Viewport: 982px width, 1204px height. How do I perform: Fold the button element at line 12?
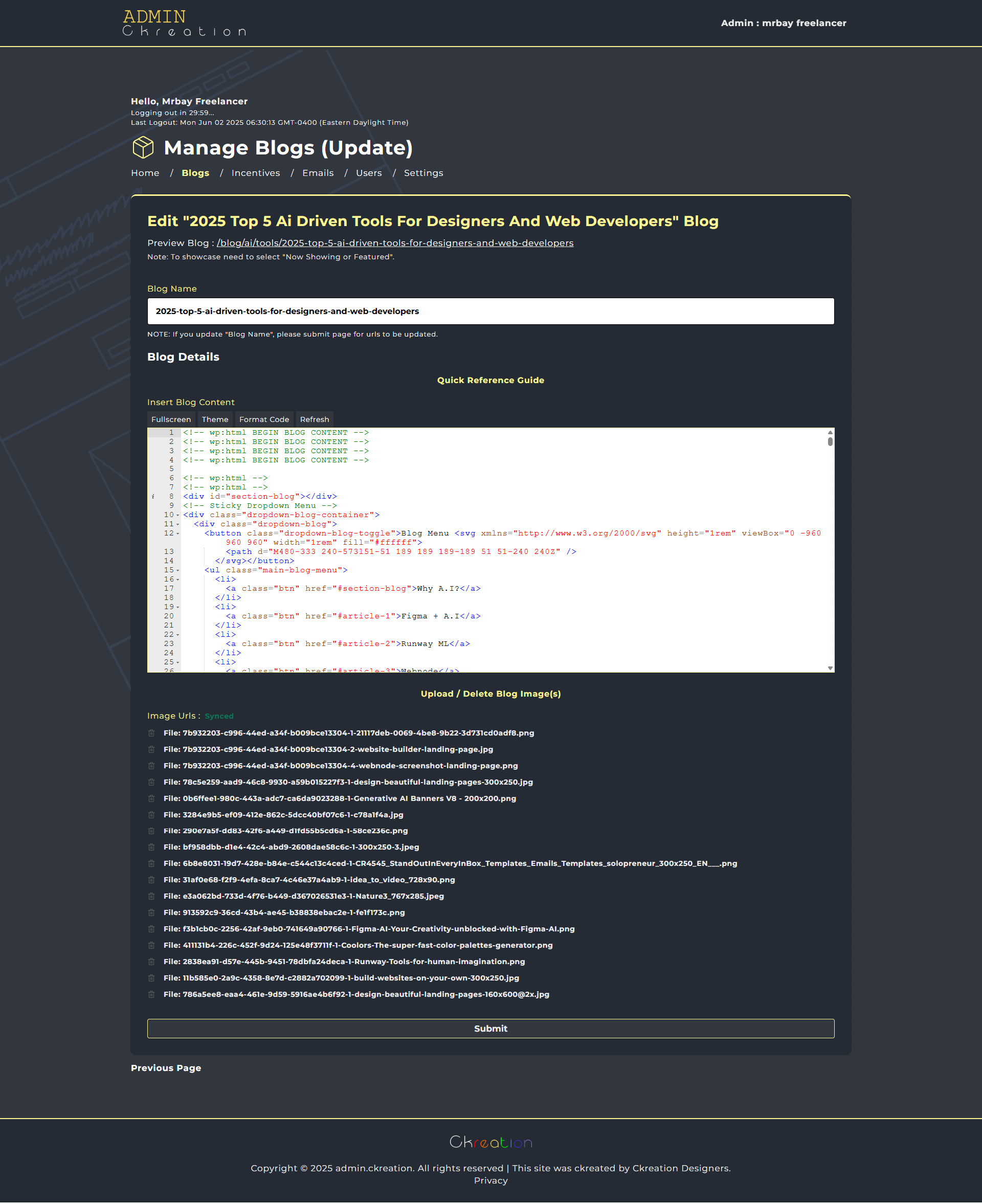177,533
